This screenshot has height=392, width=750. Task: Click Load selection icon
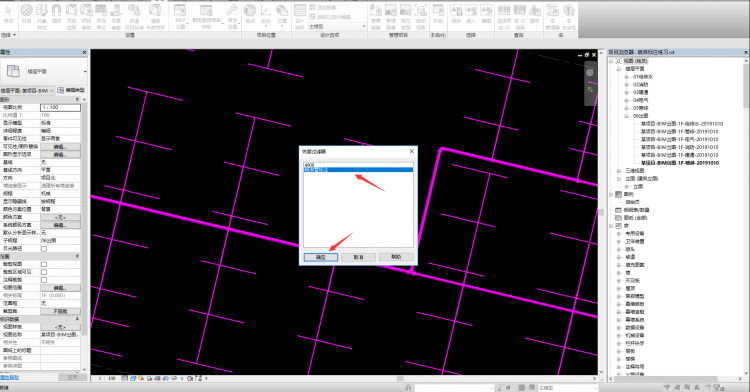point(471,14)
